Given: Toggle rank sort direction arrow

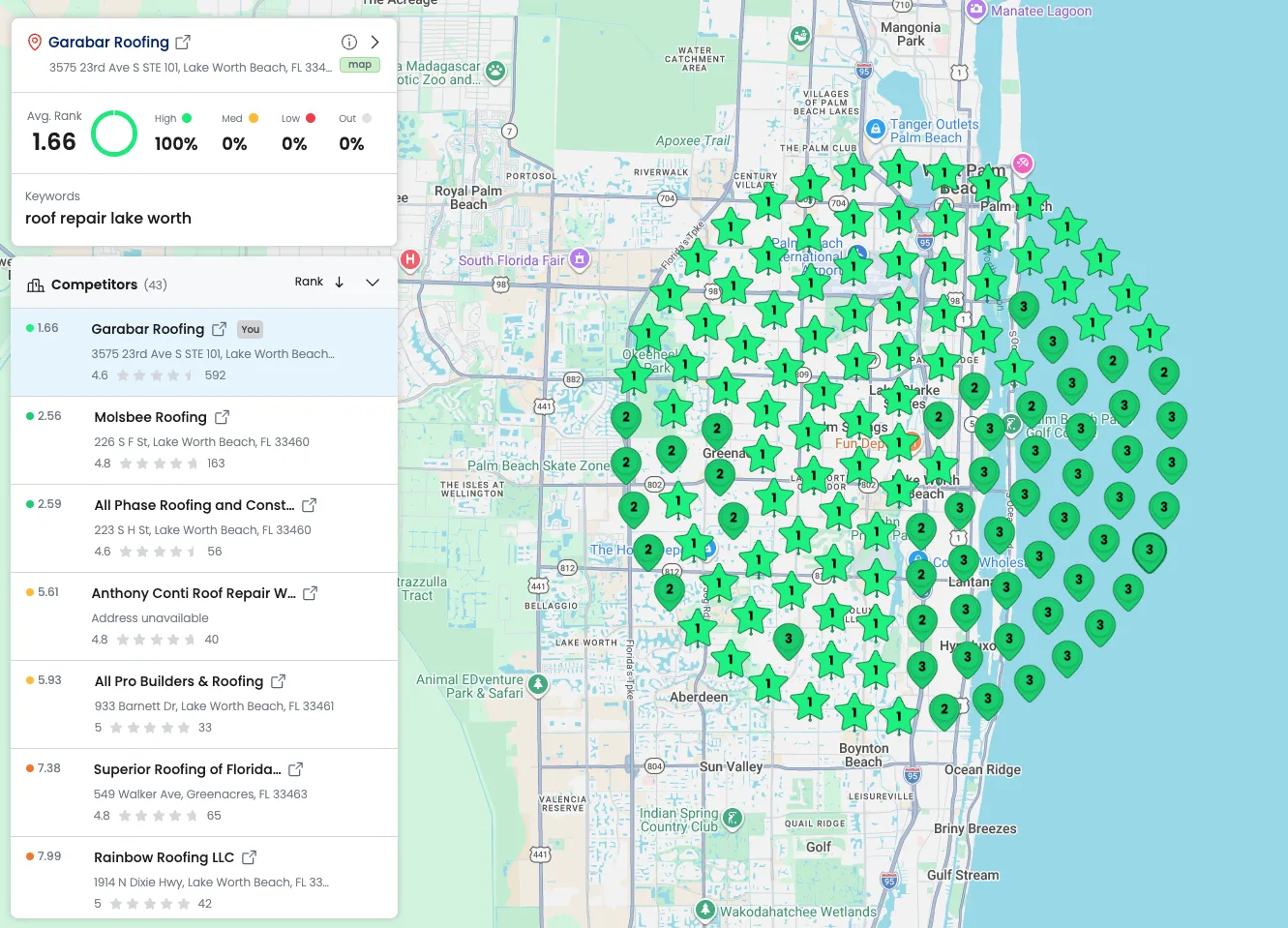Looking at the screenshot, I should click(340, 283).
